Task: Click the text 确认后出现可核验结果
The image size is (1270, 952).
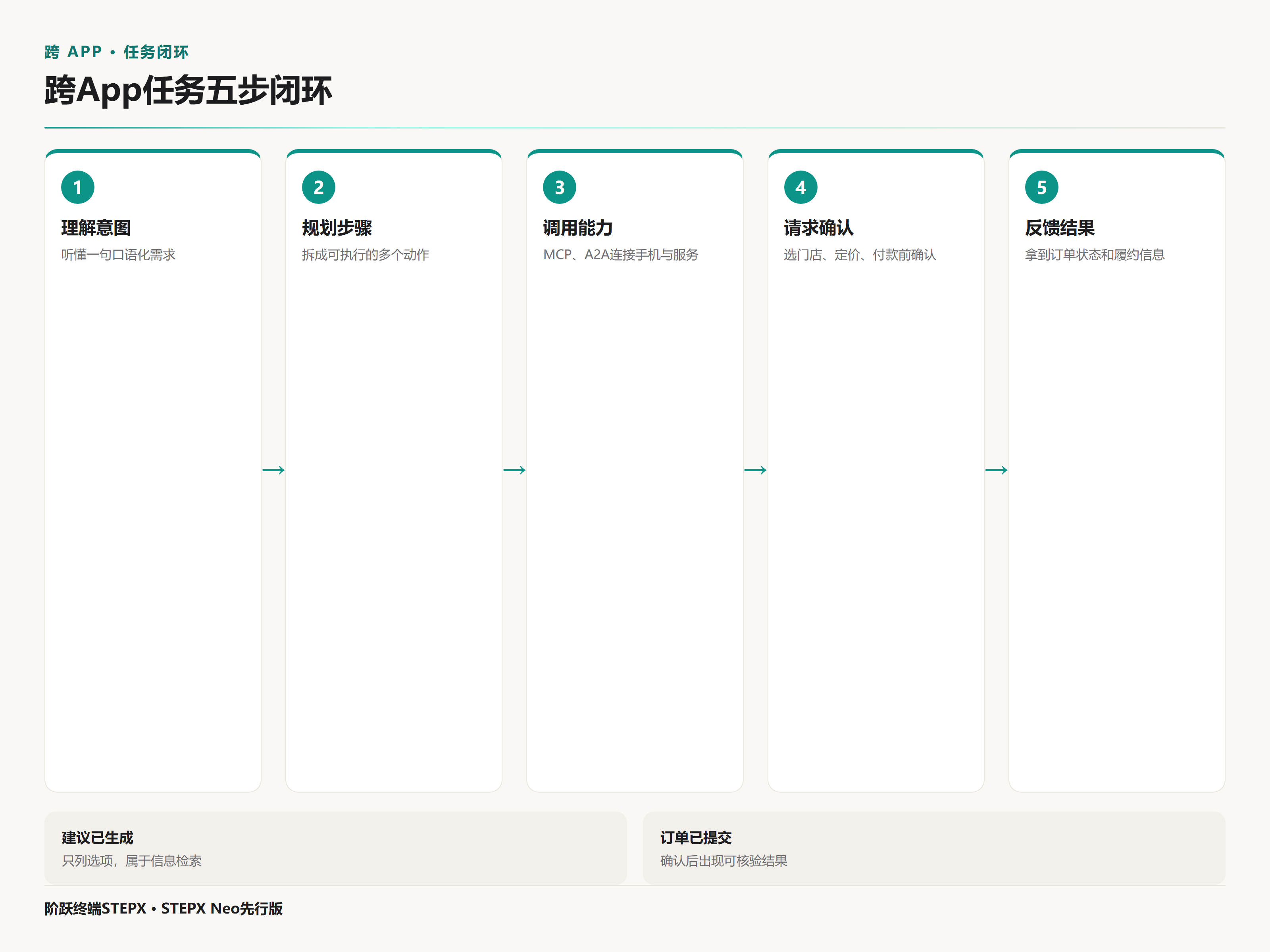Action: [x=724, y=861]
